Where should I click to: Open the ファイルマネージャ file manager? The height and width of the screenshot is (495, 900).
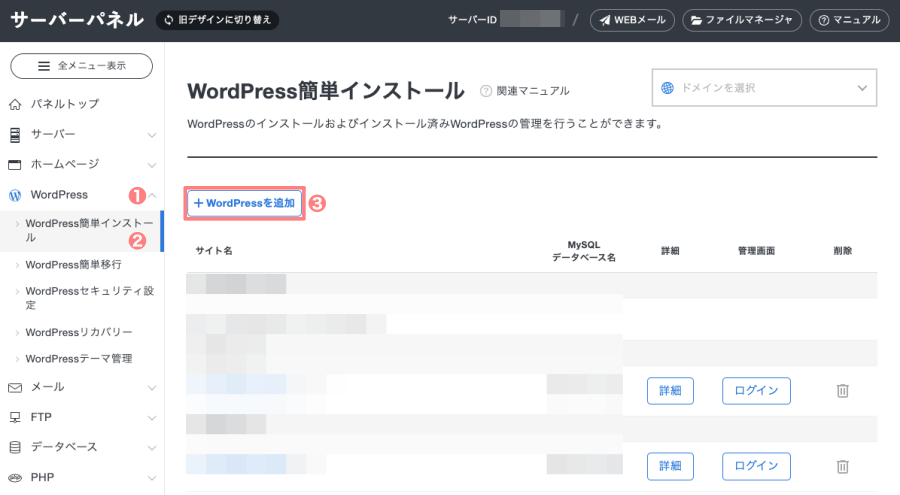[742, 20]
